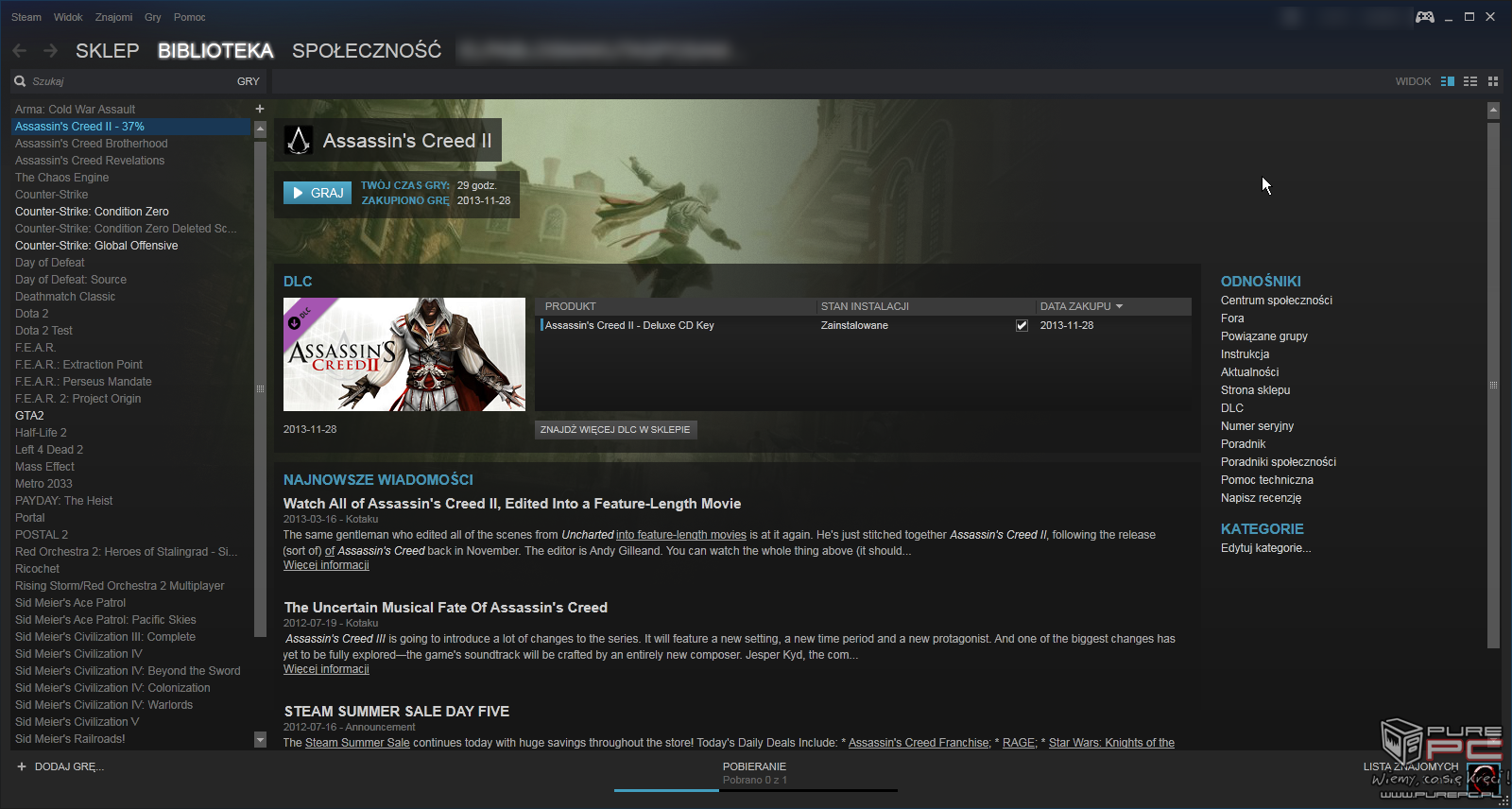Go to SKLEP tab

tap(108, 51)
